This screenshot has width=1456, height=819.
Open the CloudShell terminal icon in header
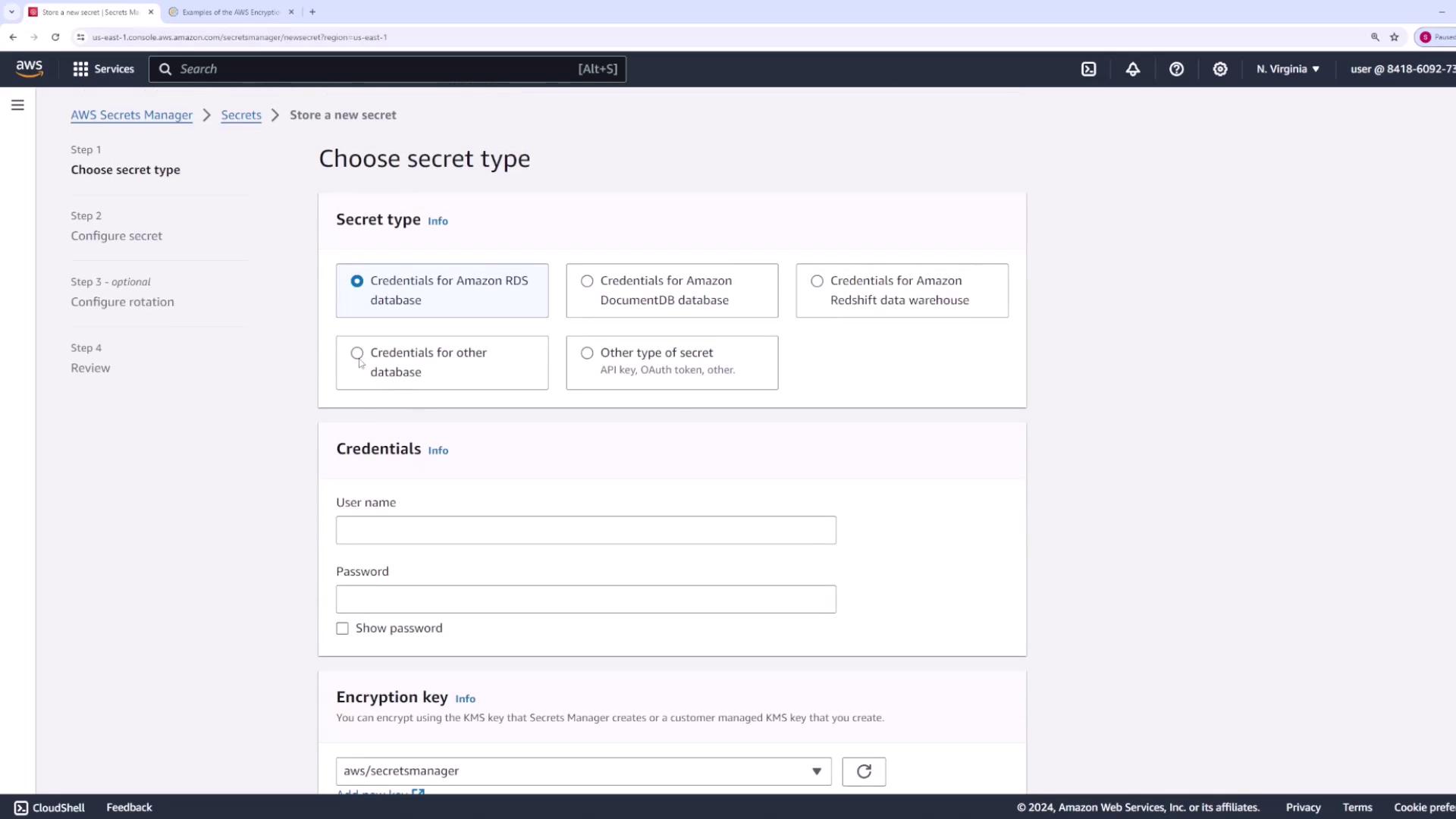coord(1089,69)
